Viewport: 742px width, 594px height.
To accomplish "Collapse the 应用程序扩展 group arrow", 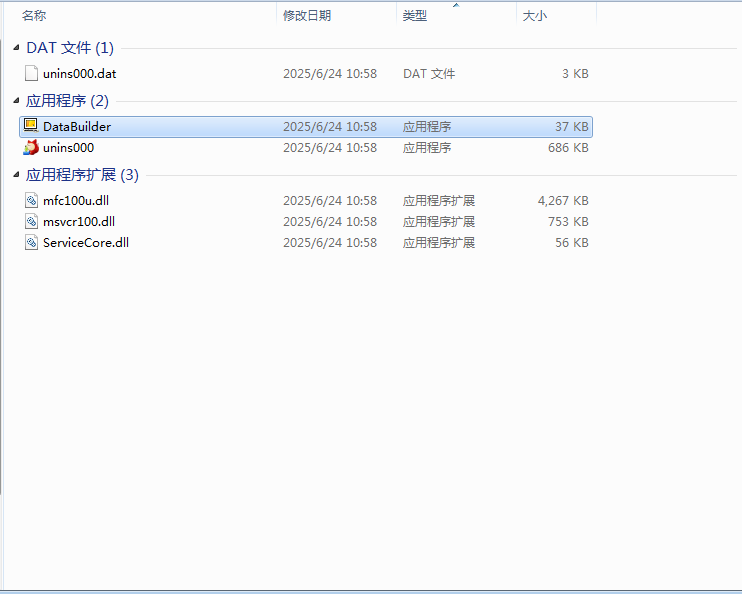I will click(x=16, y=175).
